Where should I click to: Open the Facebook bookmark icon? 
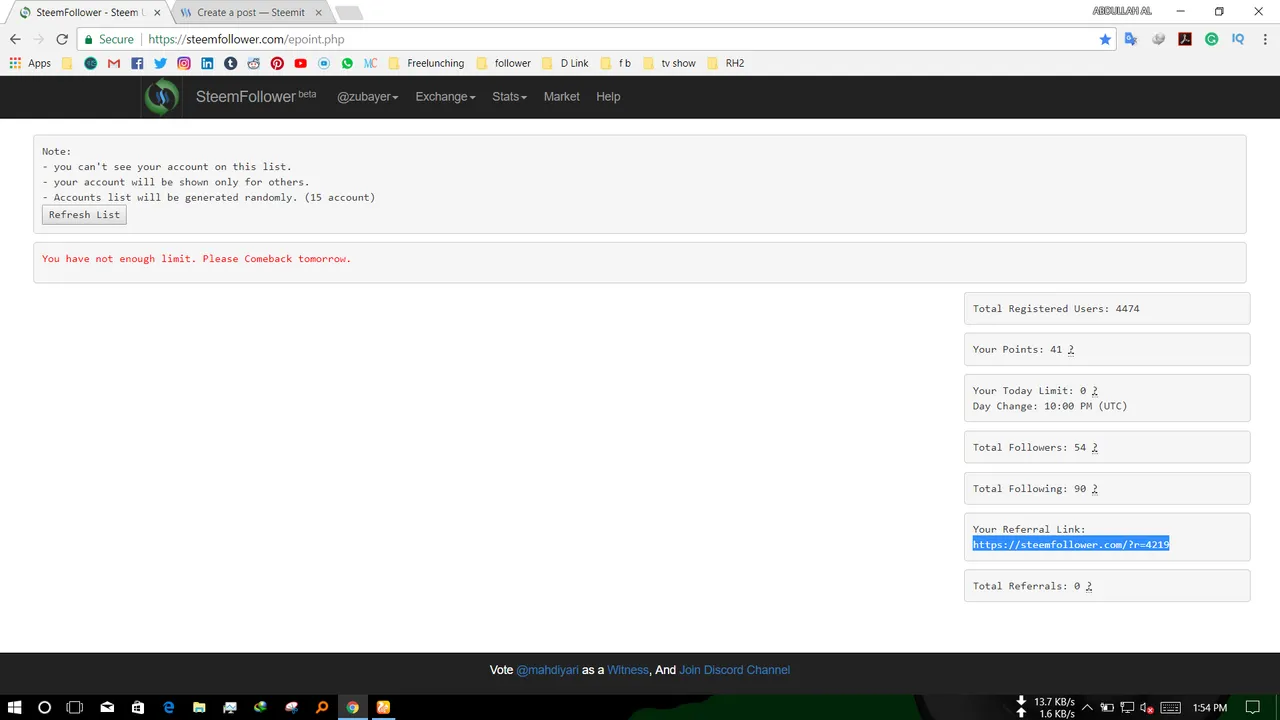(137, 63)
